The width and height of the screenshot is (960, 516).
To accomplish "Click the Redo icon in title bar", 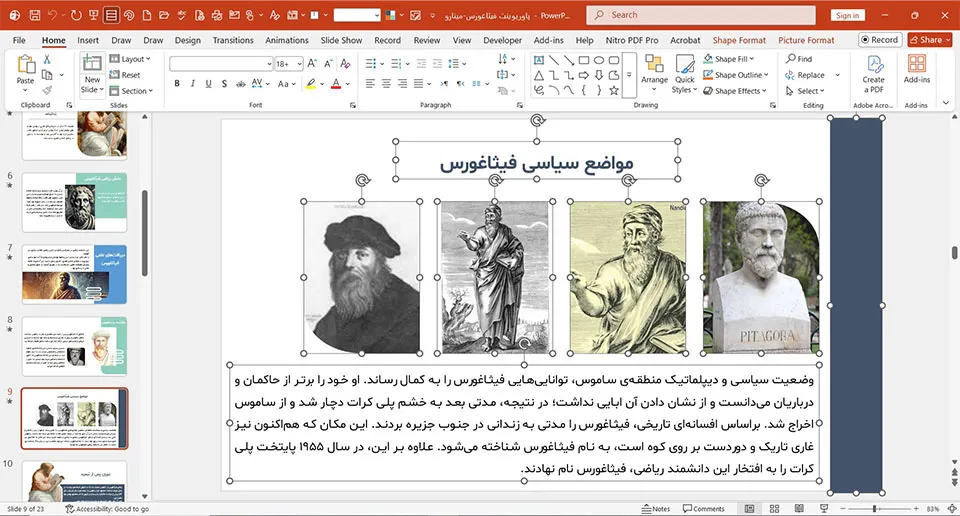I will click(76, 15).
